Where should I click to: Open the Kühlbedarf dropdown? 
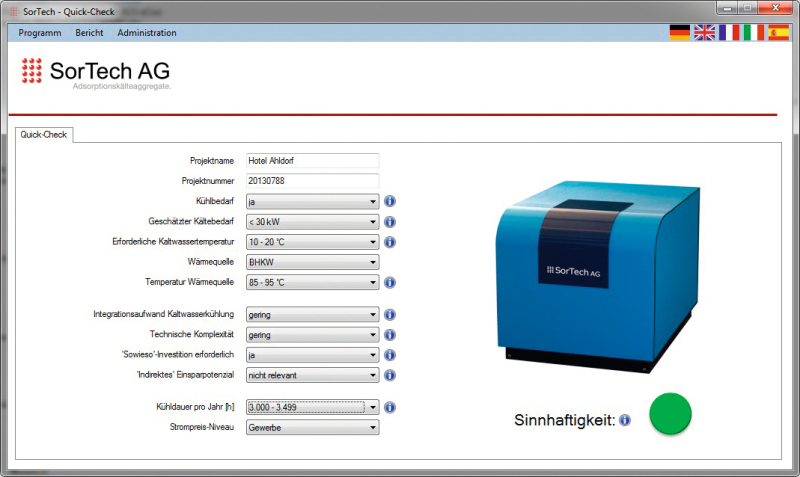tap(312, 202)
